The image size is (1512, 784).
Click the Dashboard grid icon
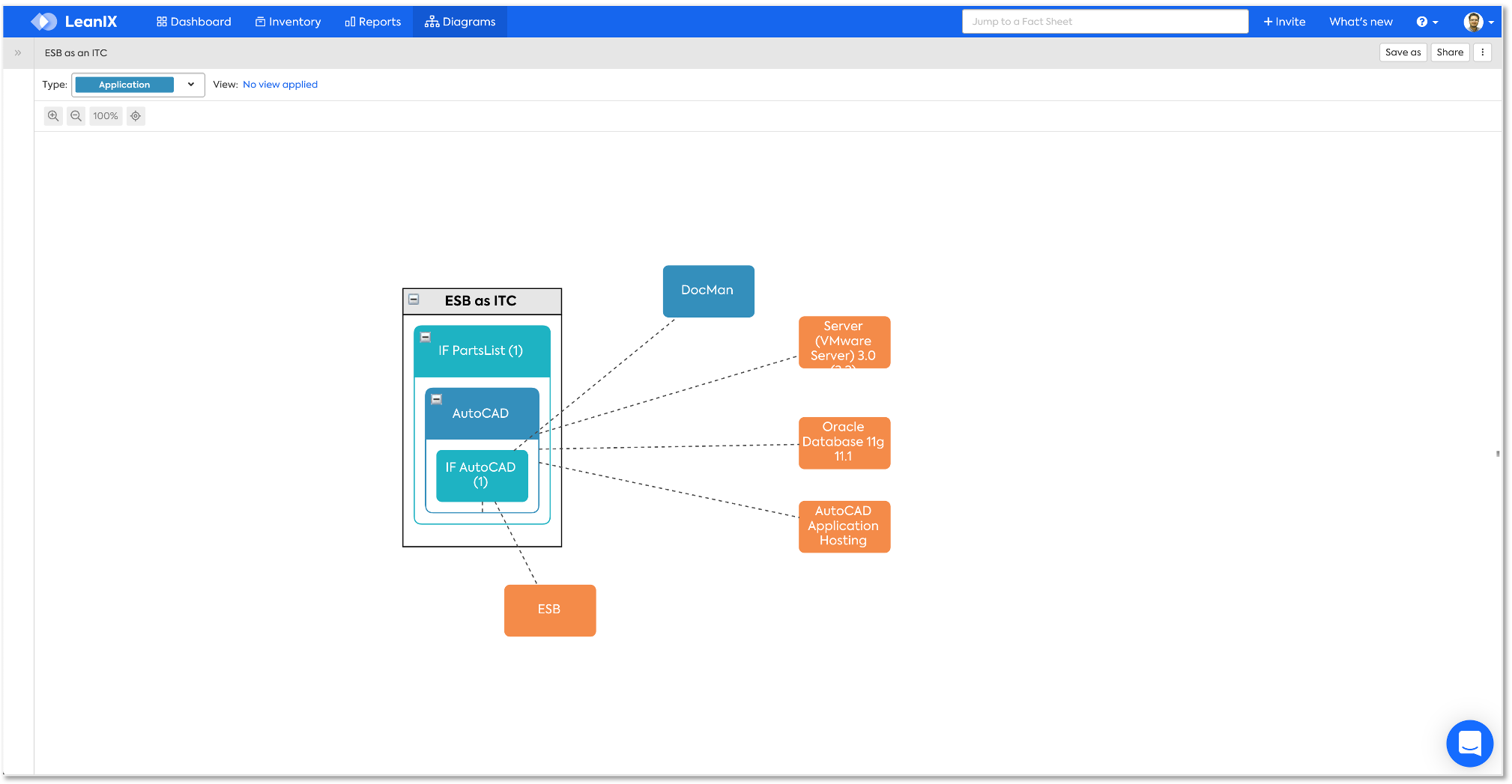pos(161,22)
